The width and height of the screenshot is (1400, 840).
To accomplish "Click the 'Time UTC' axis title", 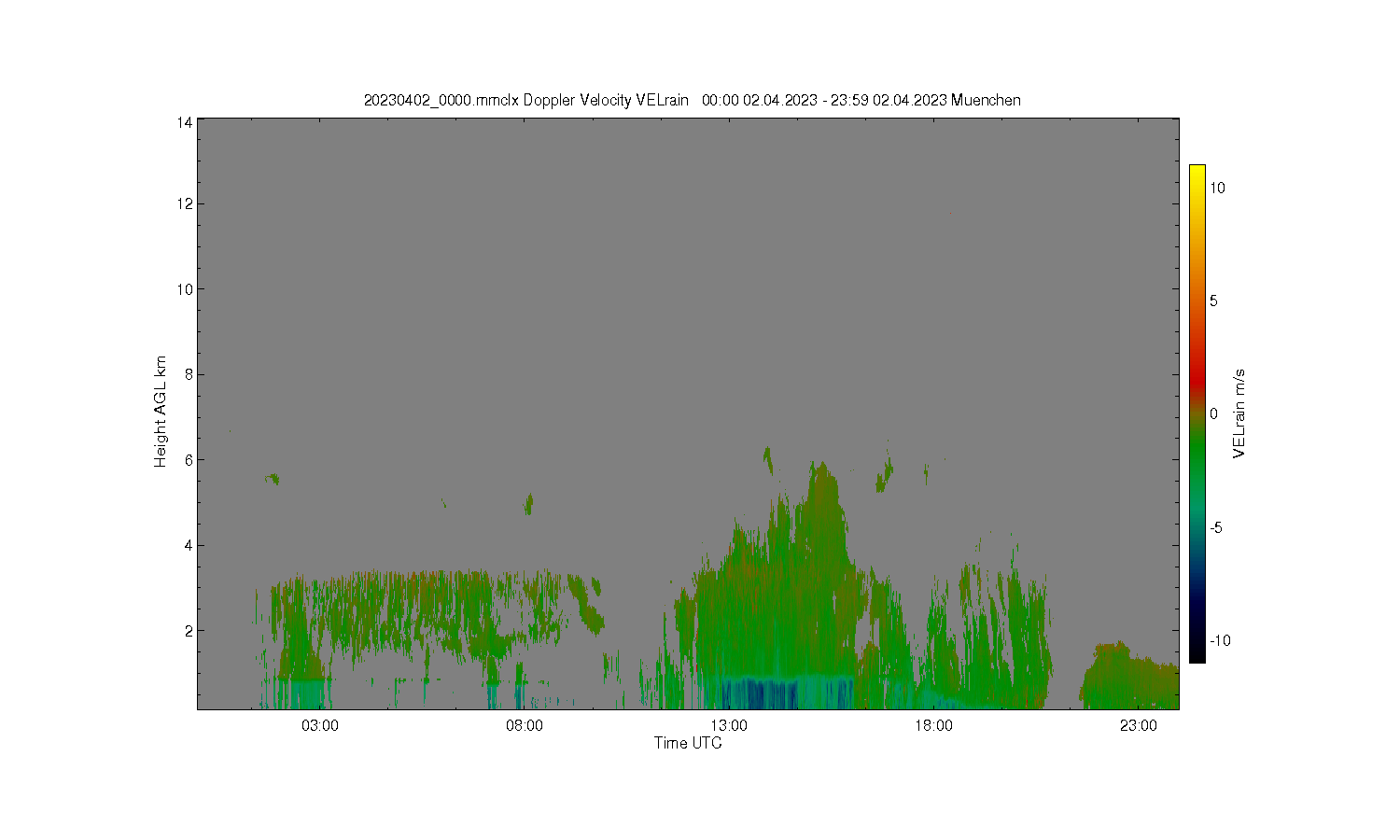I will (x=688, y=743).
